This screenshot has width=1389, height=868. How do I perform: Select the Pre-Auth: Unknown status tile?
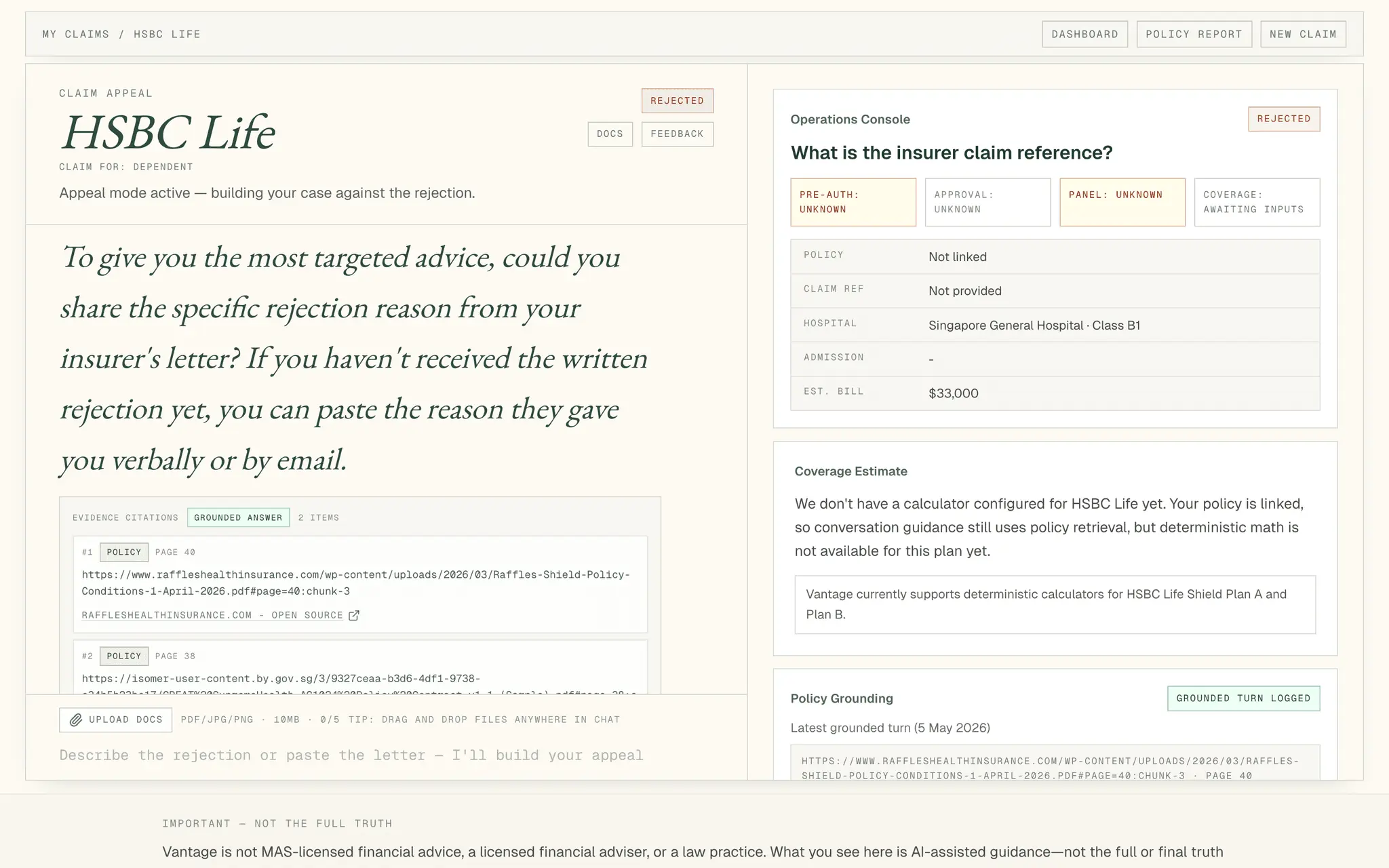tap(853, 202)
